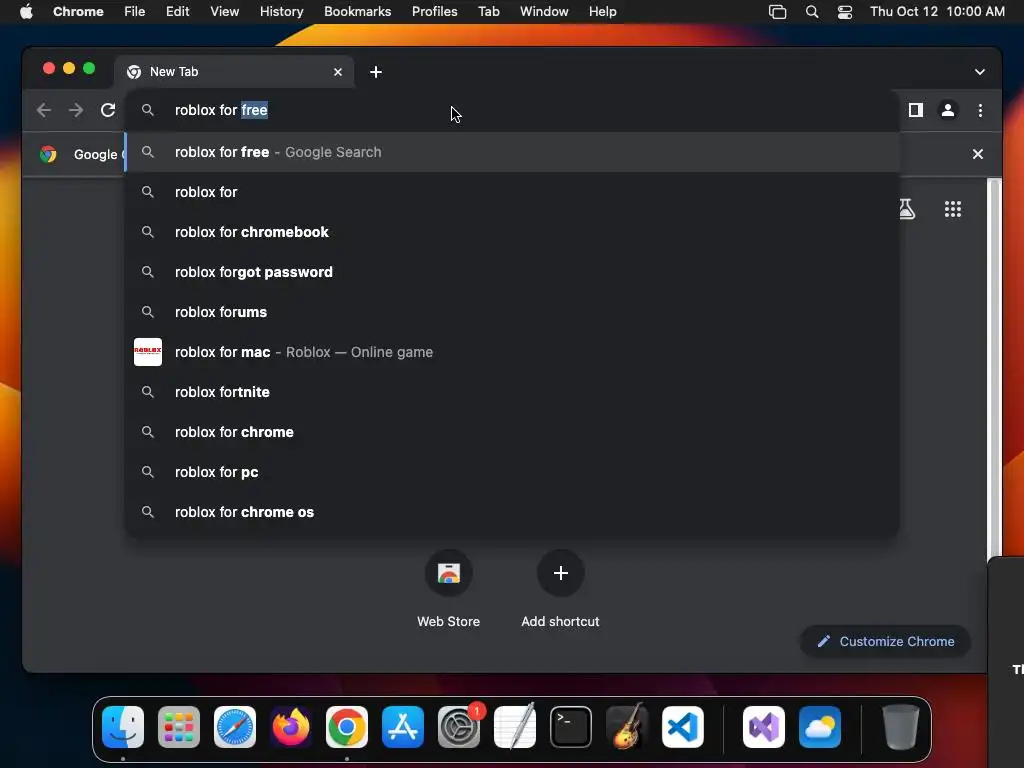Open Control Center in menu bar
This screenshot has width=1024, height=768.
[844, 12]
